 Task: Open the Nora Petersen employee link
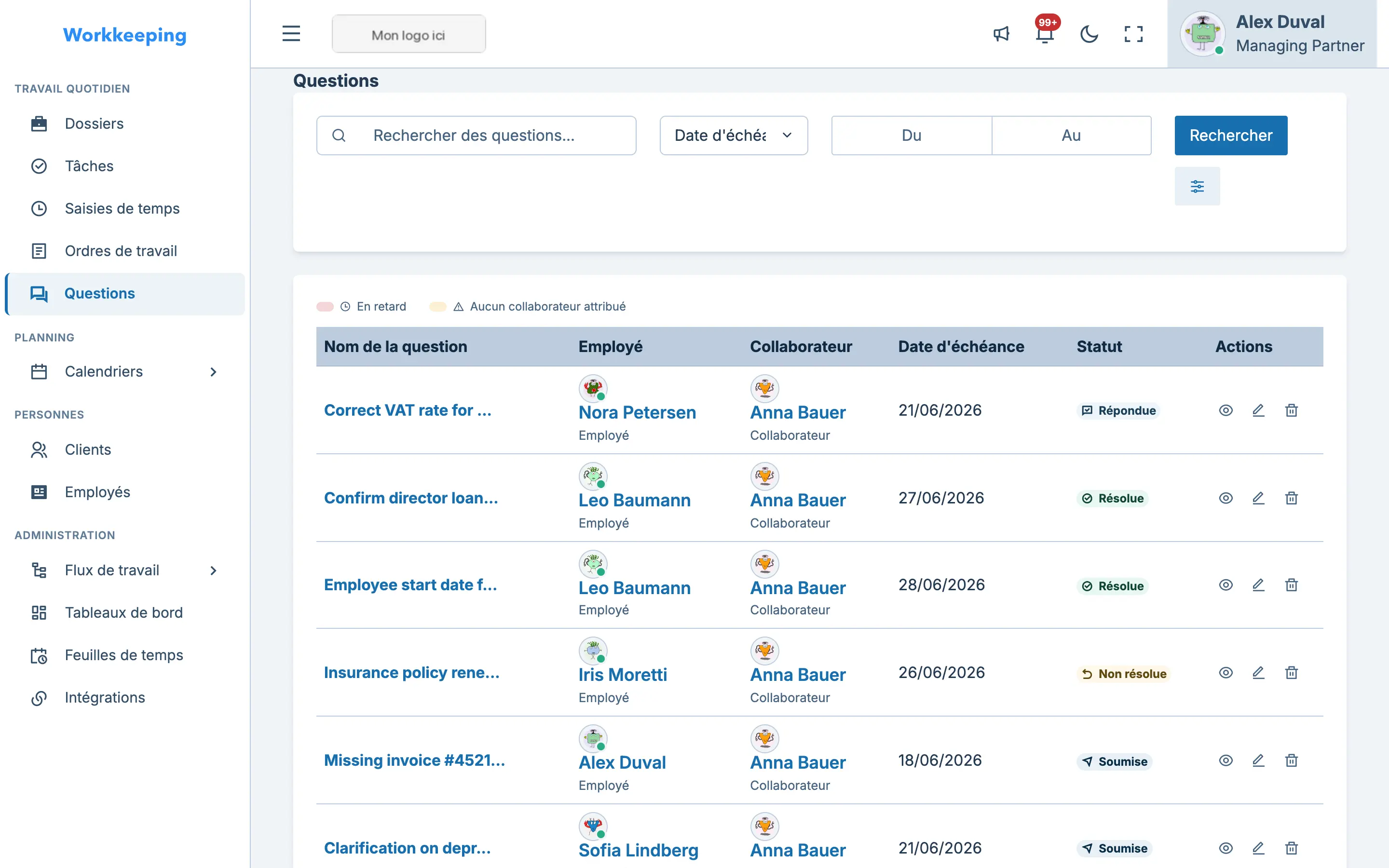(637, 412)
